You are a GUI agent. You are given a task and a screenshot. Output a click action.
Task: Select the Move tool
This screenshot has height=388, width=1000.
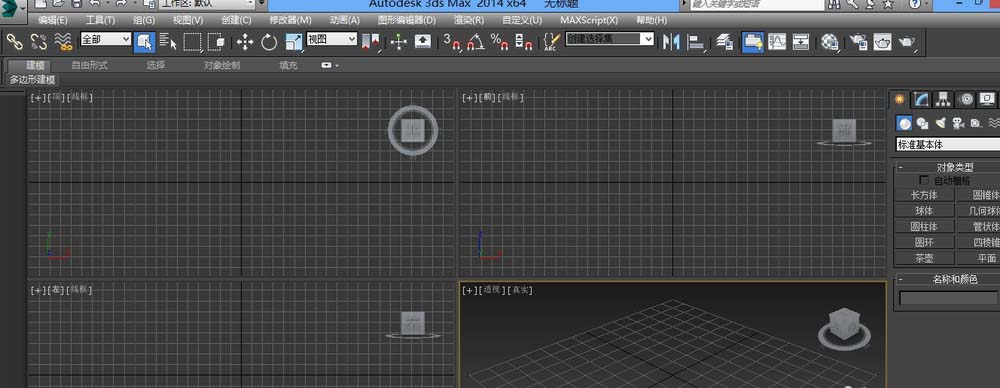pos(245,42)
